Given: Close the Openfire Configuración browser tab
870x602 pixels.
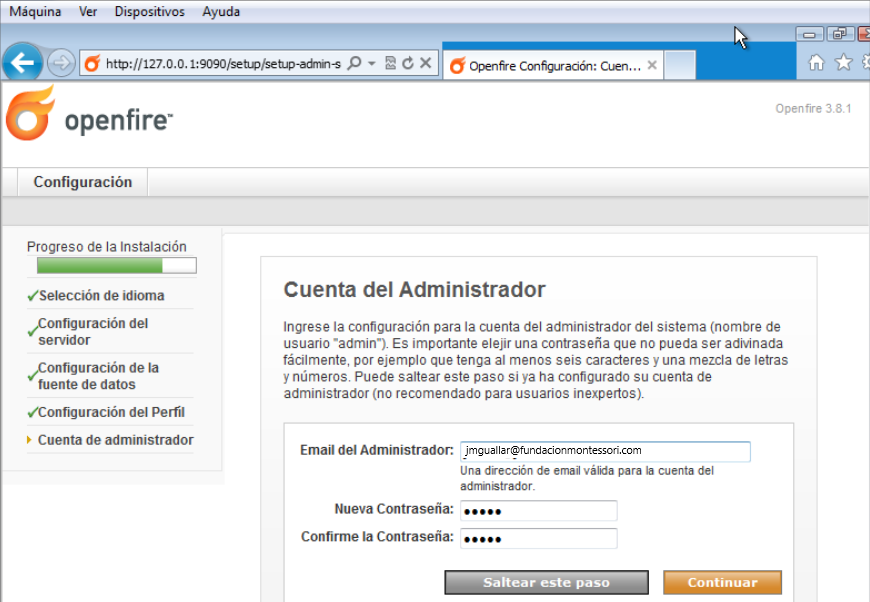Looking at the screenshot, I should 652,66.
